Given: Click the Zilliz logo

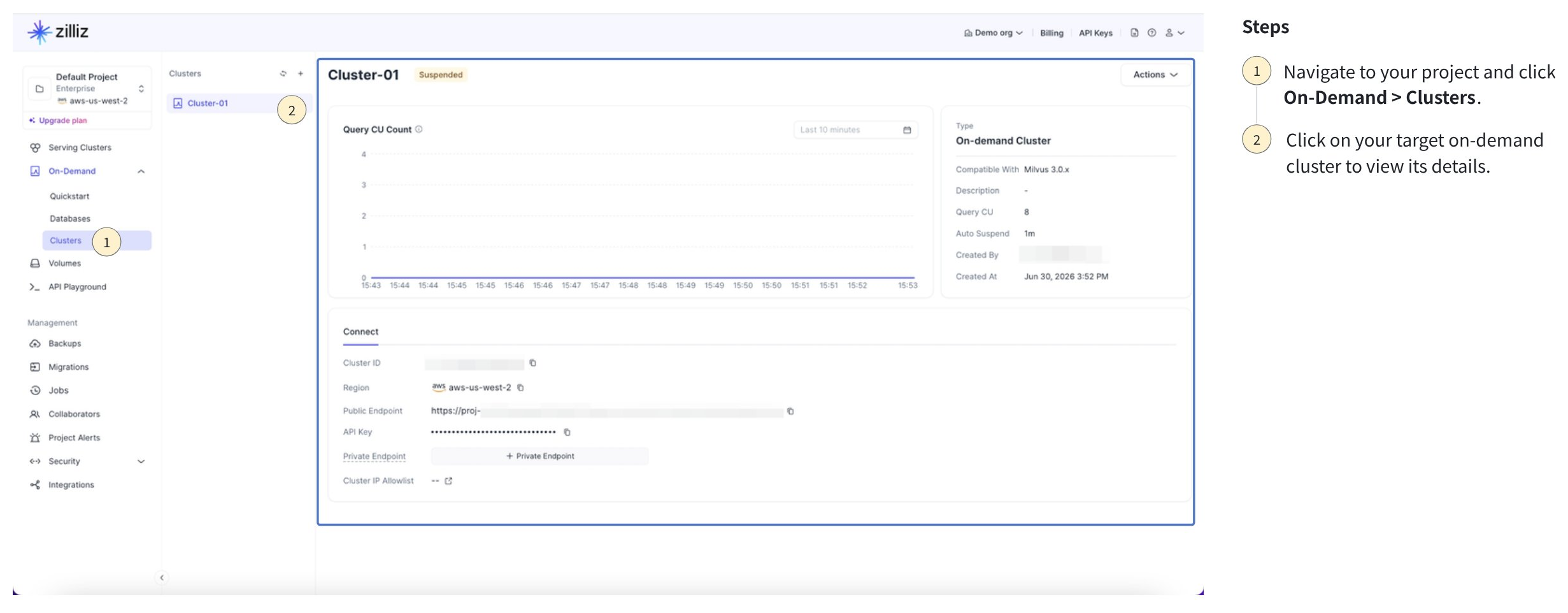Looking at the screenshot, I should tap(58, 32).
